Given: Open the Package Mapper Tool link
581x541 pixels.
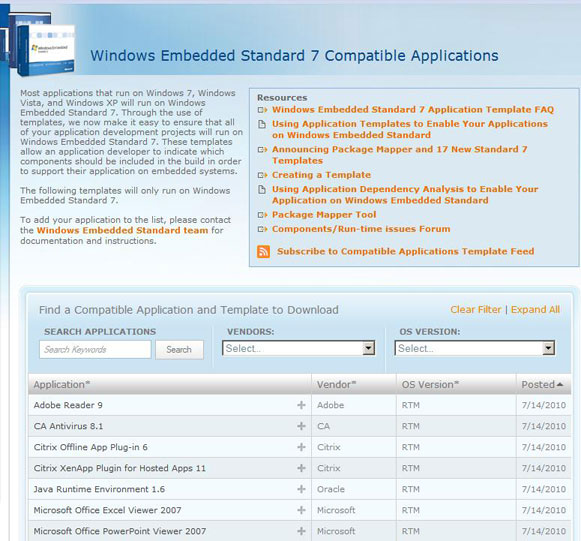Looking at the screenshot, I should pyautogui.click(x=324, y=215).
